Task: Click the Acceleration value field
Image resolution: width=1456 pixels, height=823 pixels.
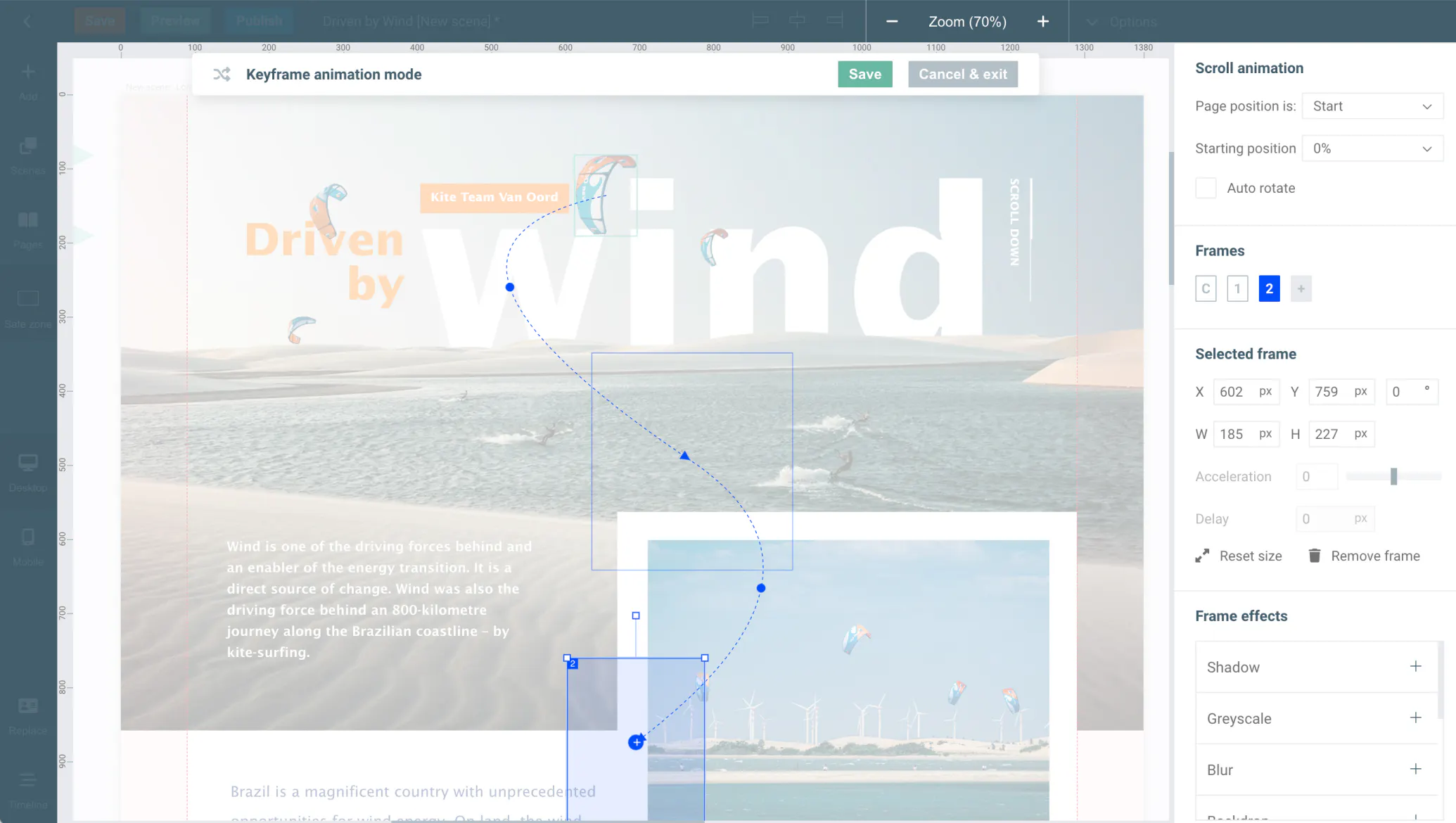Action: pos(1317,476)
